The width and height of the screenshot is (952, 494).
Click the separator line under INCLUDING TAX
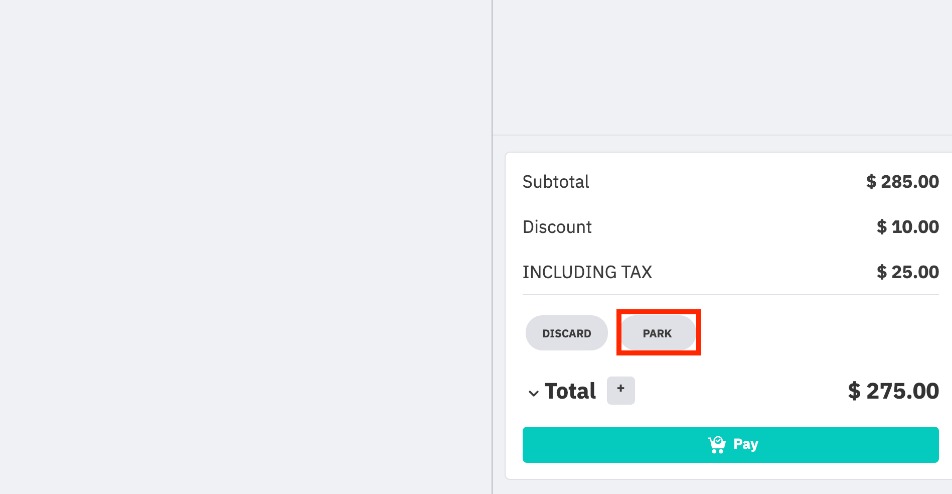(x=730, y=294)
